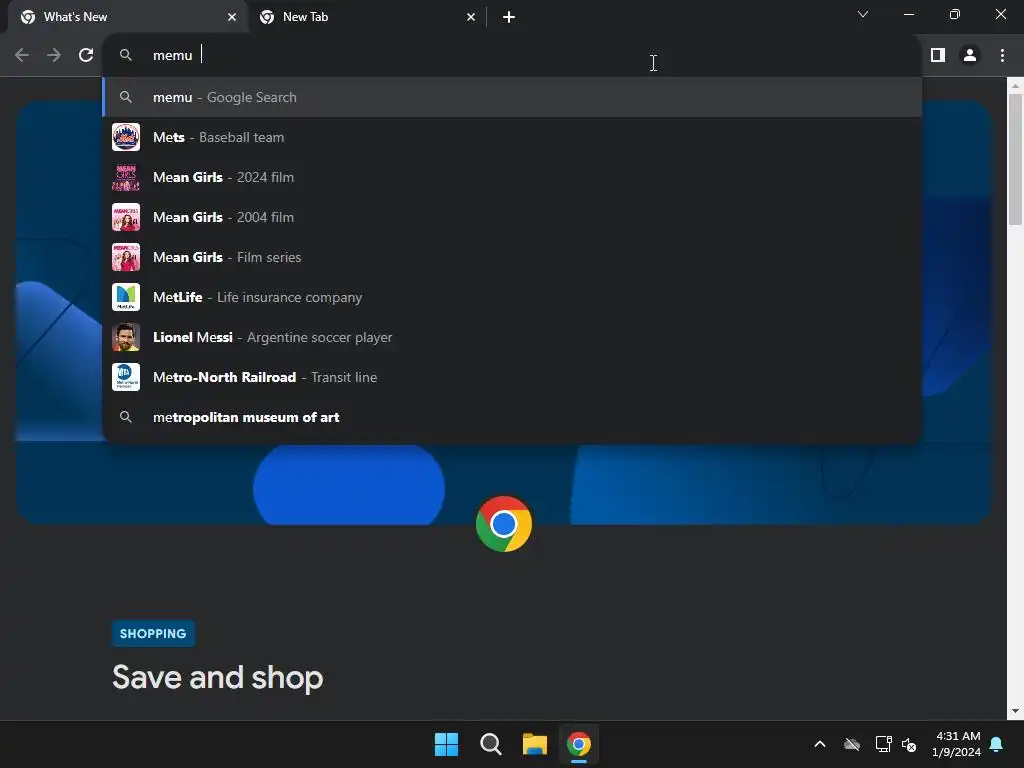Click the 'Save and shop' heading

point(217,677)
